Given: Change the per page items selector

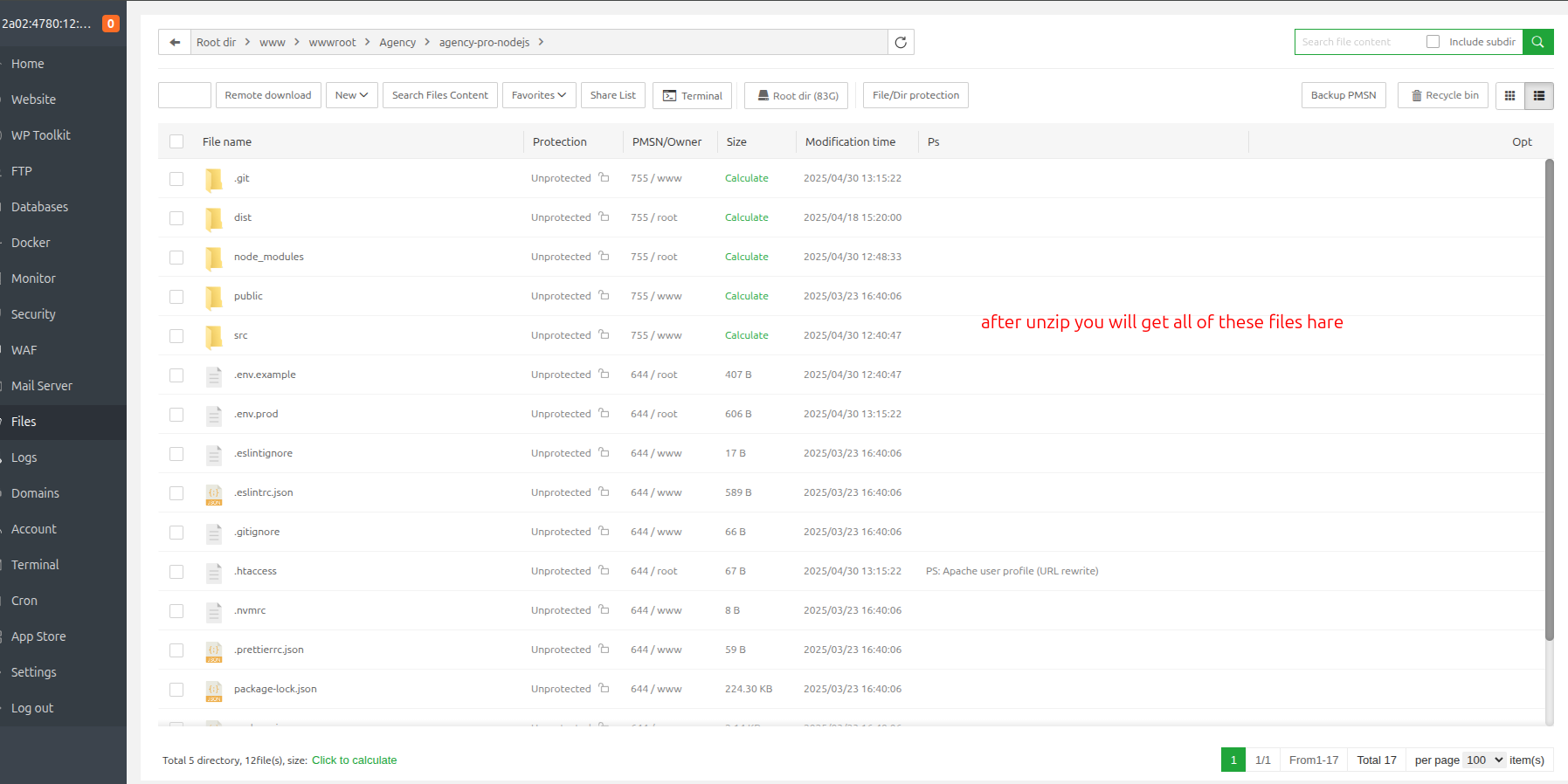Looking at the screenshot, I should (x=1484, y=760).
